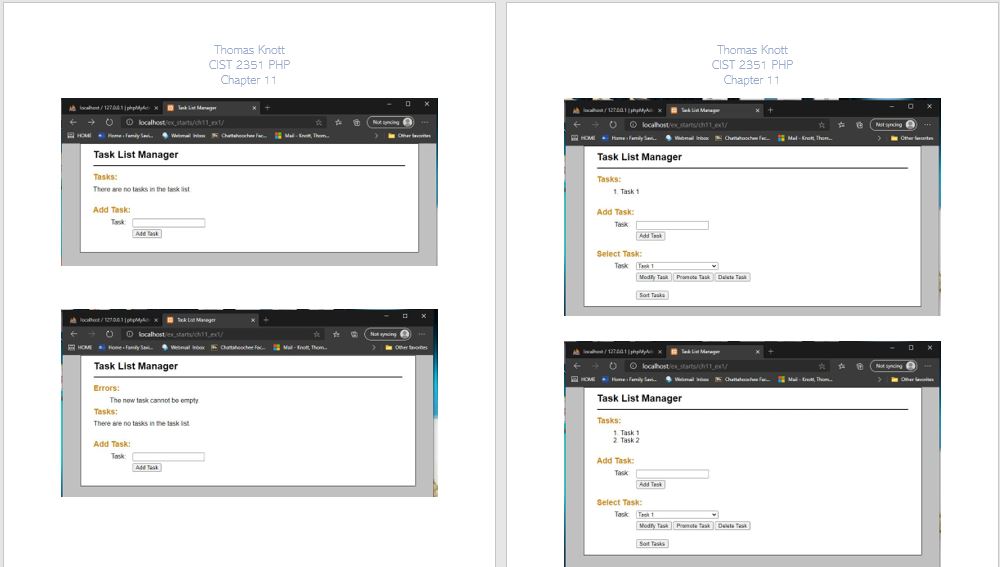
Task: Click the new tab plus in the error-free empty-list screenshot
Action: click(267, 108)
